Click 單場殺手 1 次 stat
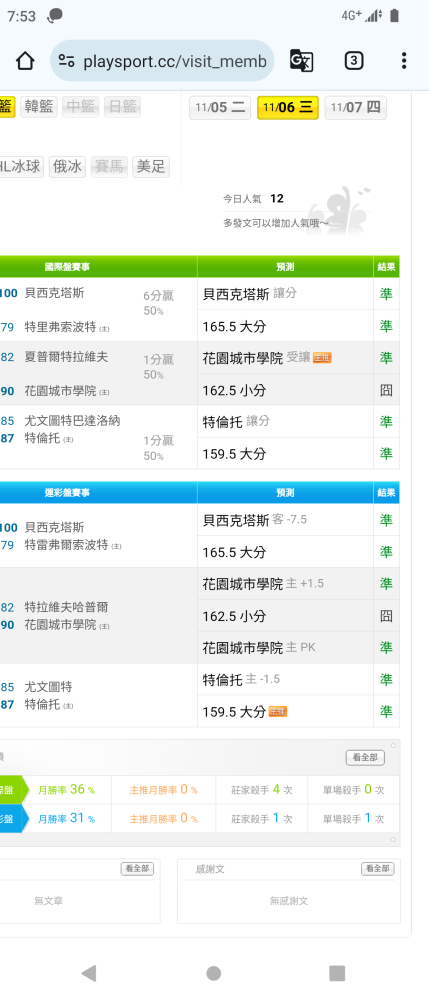 354,818
